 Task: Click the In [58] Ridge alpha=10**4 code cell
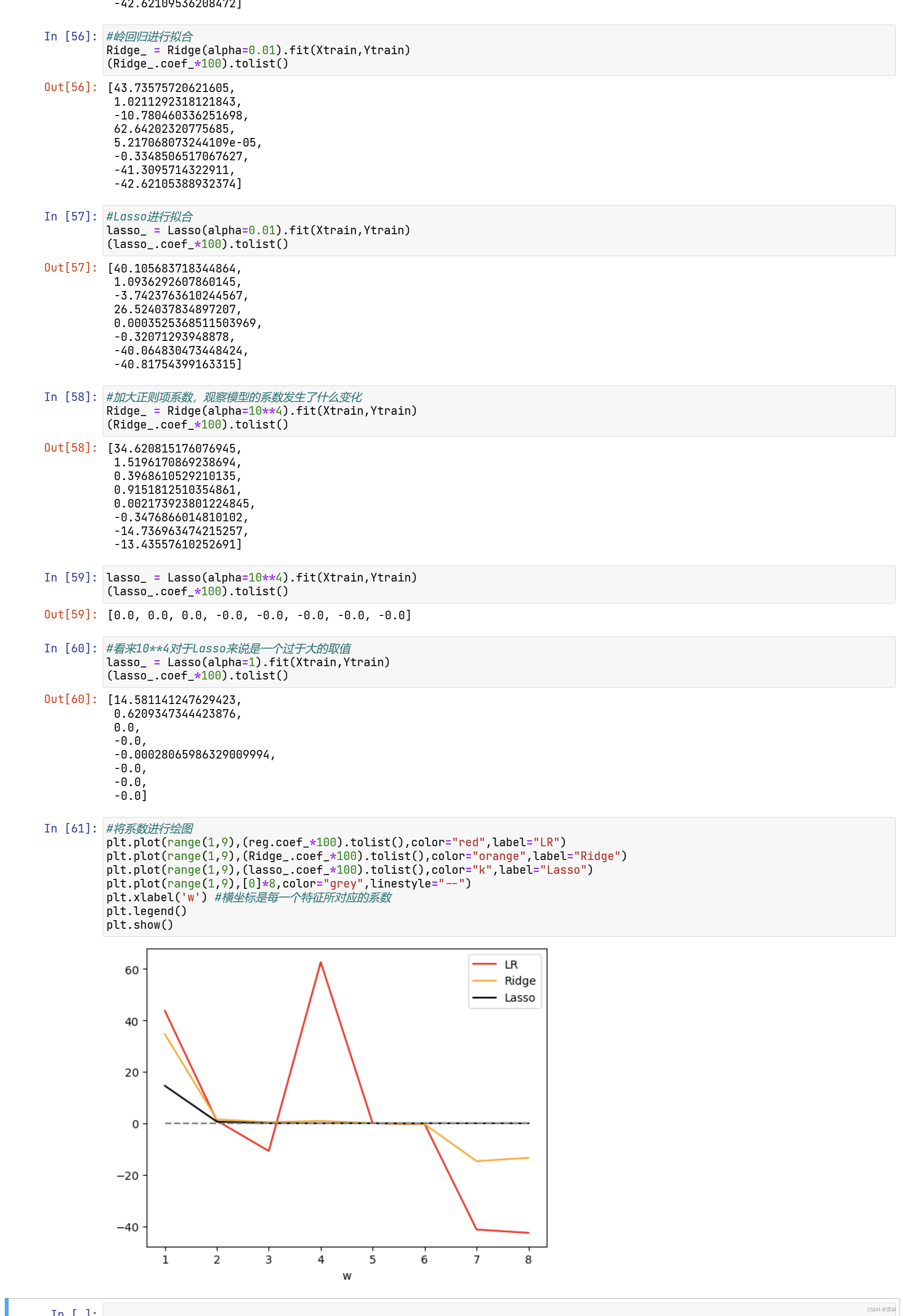(x=498, y=410)
